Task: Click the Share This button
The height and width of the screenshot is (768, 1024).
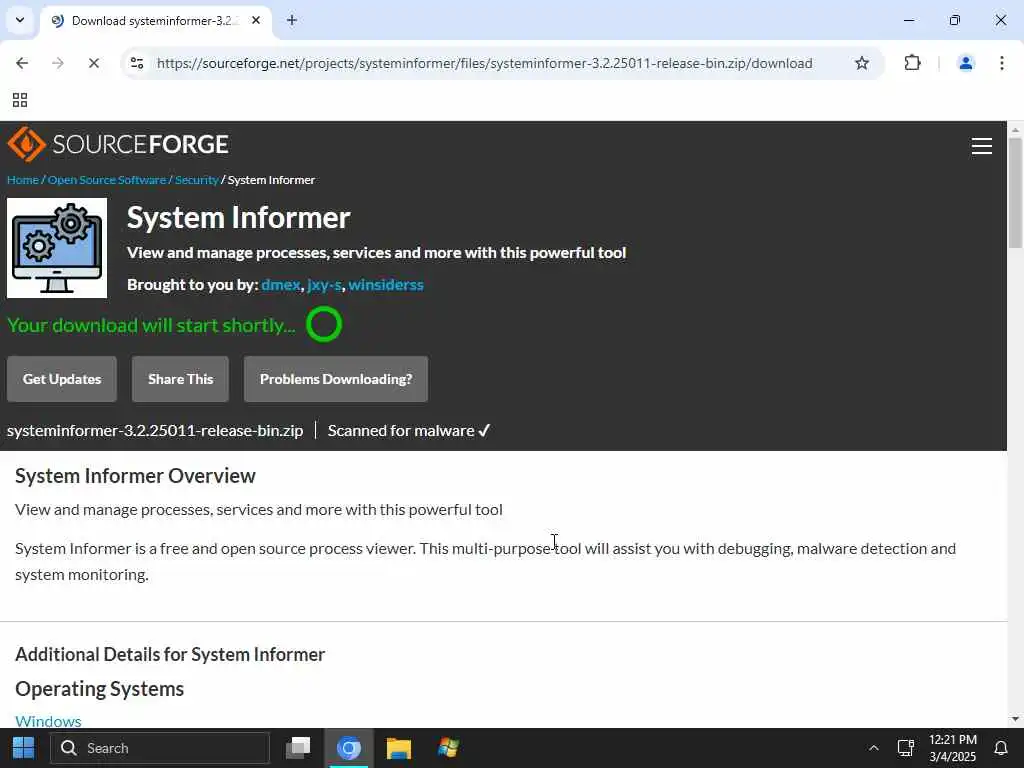Action: 180,379
